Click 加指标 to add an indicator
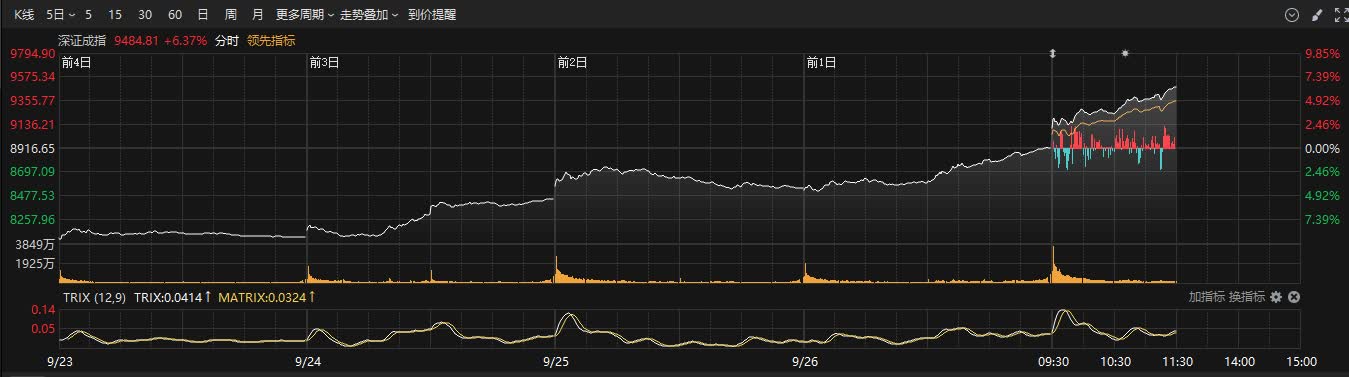 pos(1207,297)
